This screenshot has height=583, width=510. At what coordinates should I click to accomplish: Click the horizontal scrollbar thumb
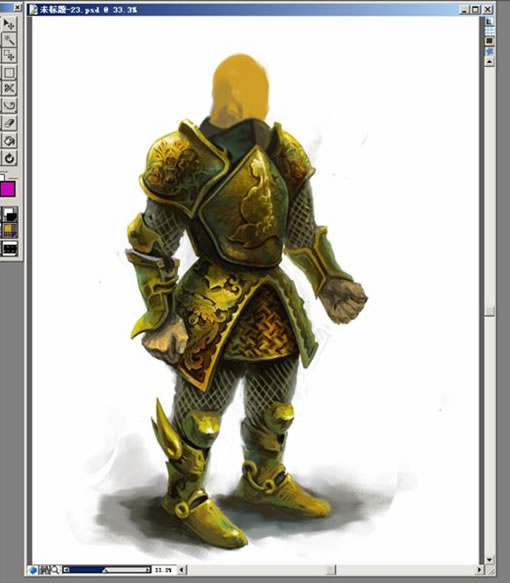(x=331, y=569)
